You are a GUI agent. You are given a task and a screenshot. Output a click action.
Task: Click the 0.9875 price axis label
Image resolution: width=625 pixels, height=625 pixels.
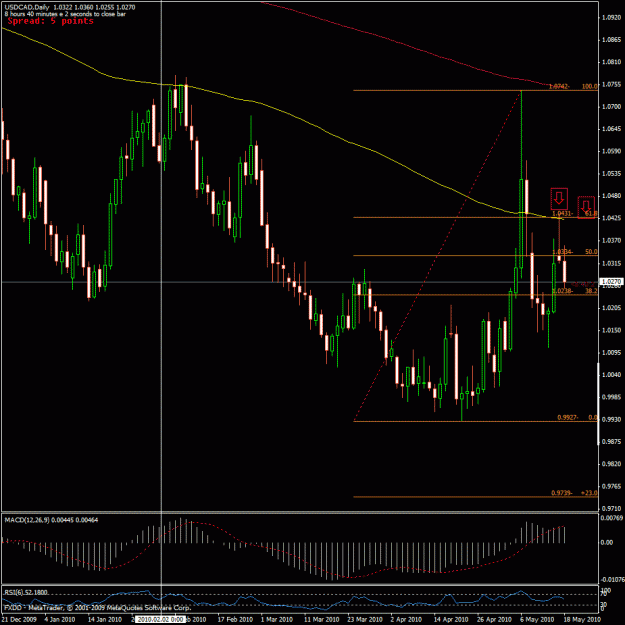(612, 442)
